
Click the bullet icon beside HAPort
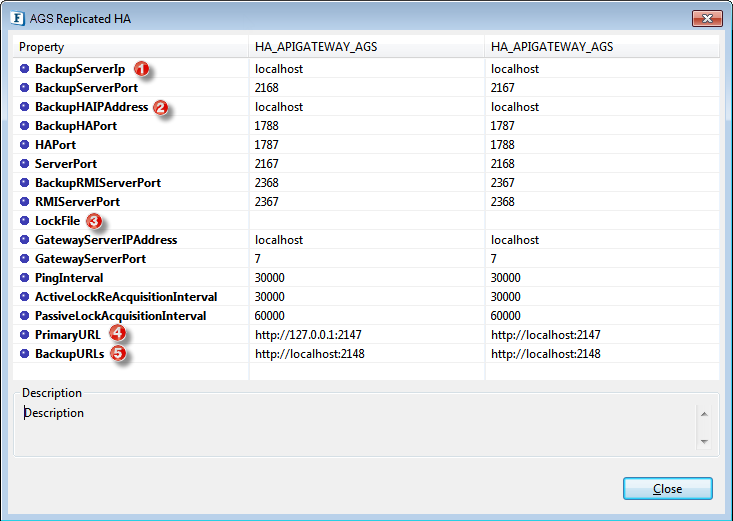click(x=24, y=145)
